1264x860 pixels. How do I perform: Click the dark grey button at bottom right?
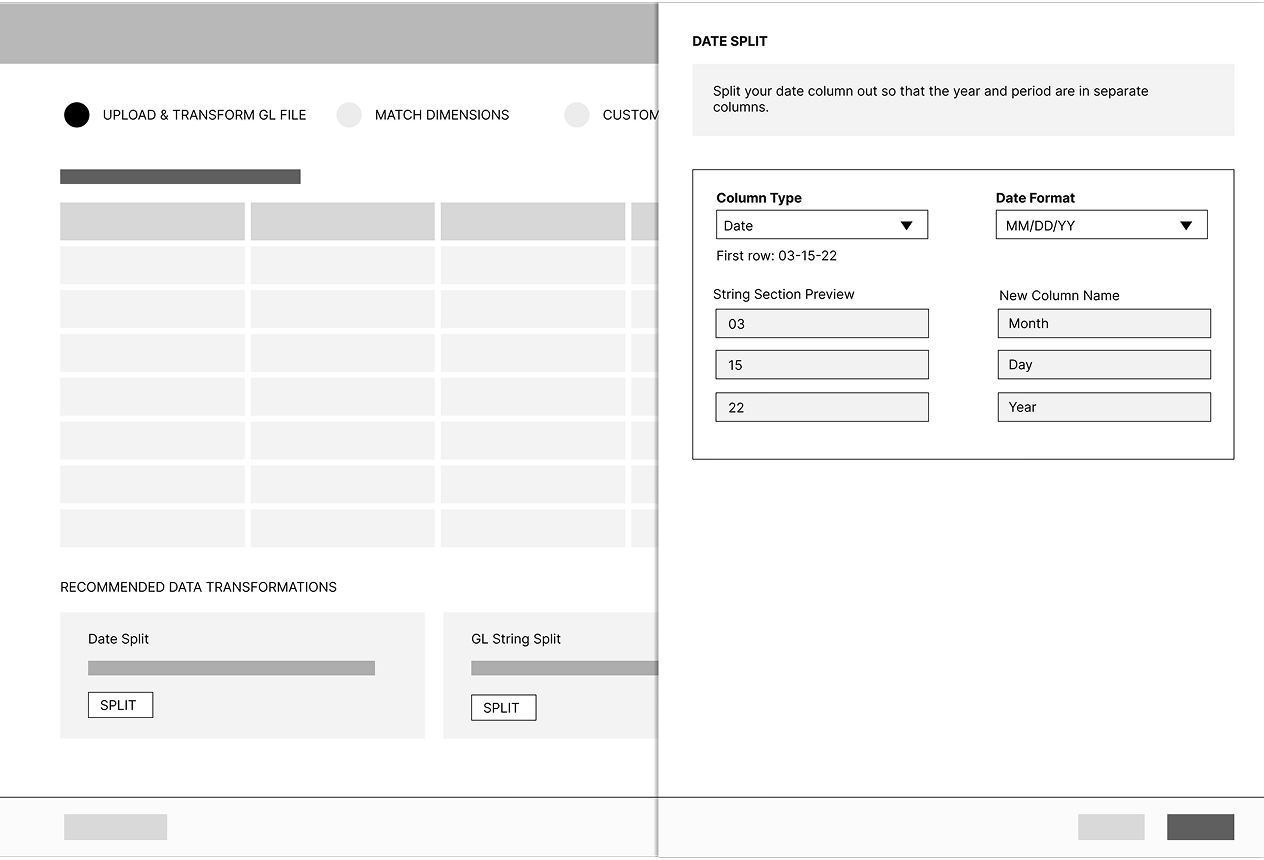1200,827
